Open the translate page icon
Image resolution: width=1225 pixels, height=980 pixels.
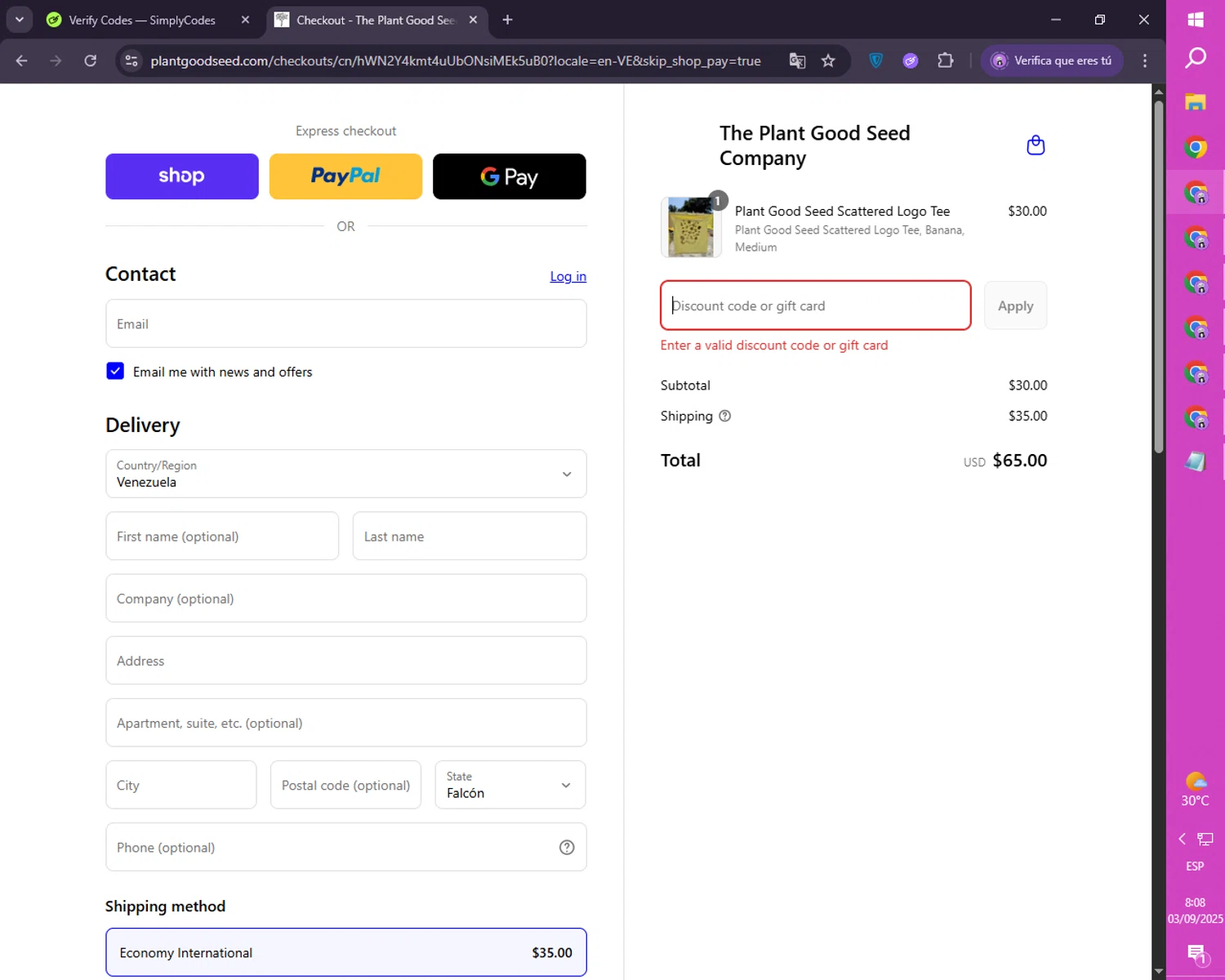point(797,60)
